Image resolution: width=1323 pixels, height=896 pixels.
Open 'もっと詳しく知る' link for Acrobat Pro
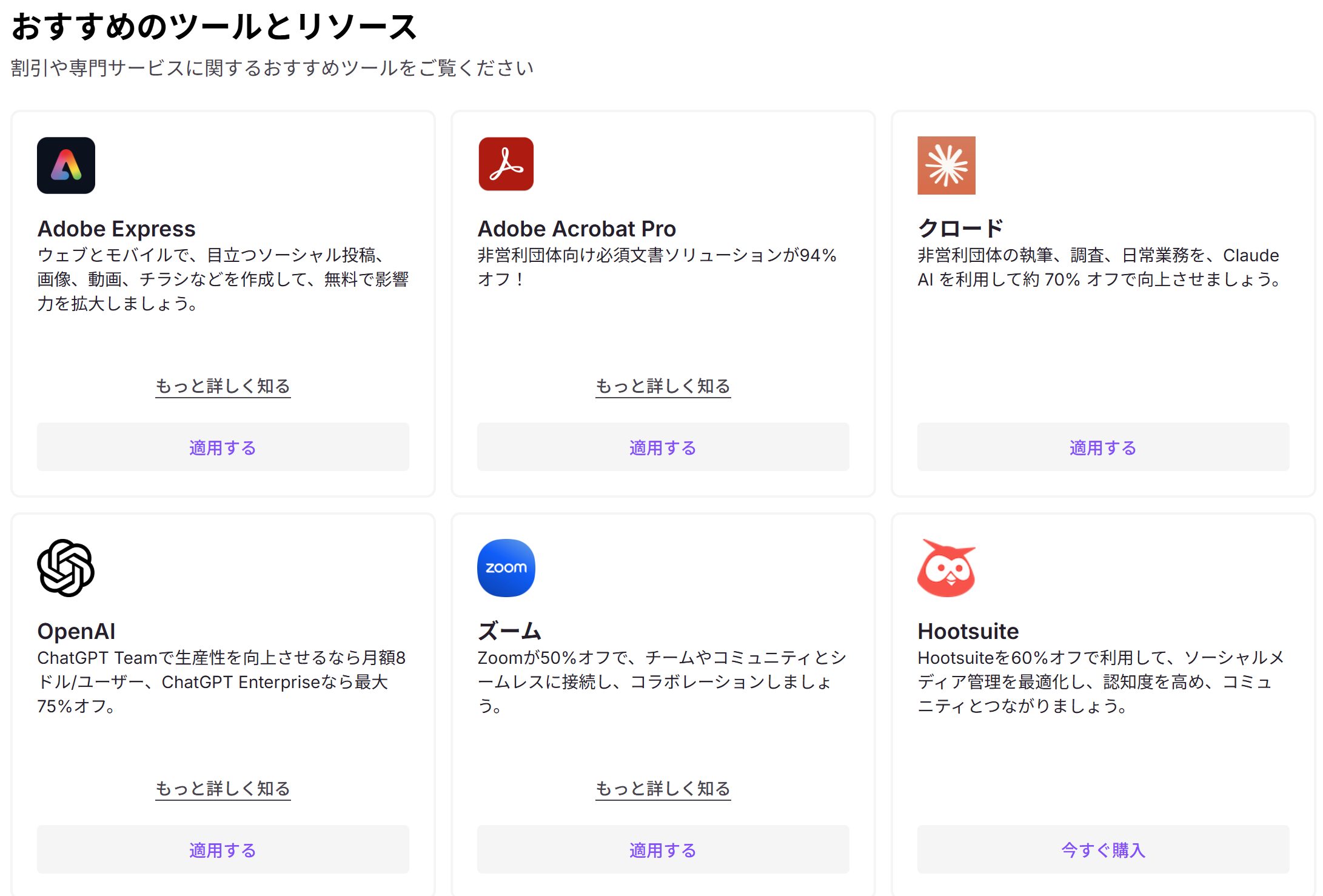[x=663, y=386]
